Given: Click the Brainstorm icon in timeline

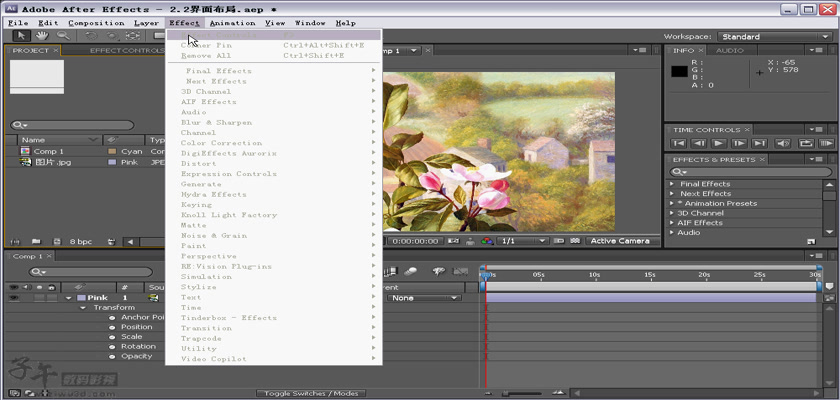Looking at the screenshot, I should (439, 272).
